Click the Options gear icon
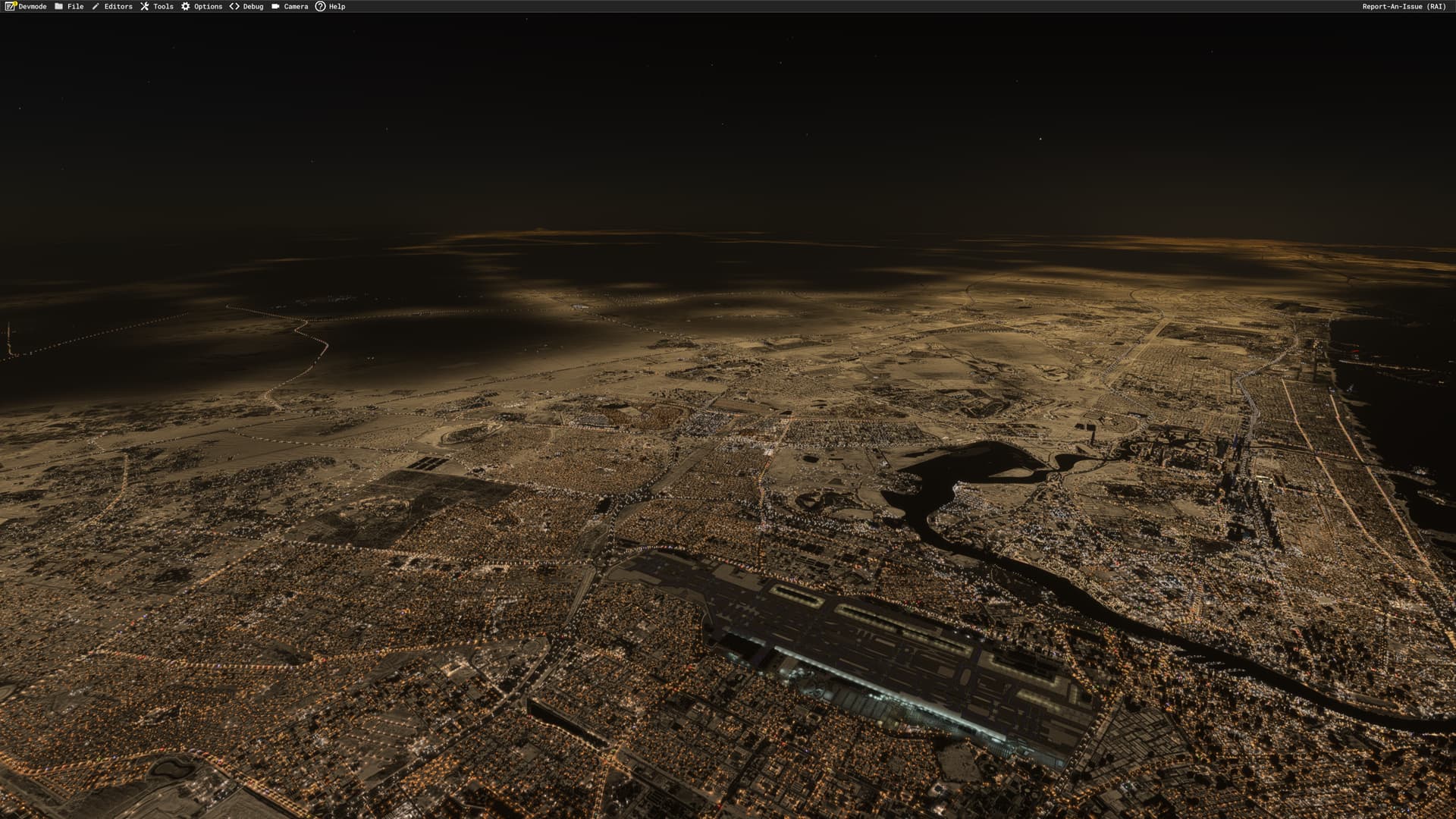Viewport: 1456px width, 819px height. click(x=185, y=6)
